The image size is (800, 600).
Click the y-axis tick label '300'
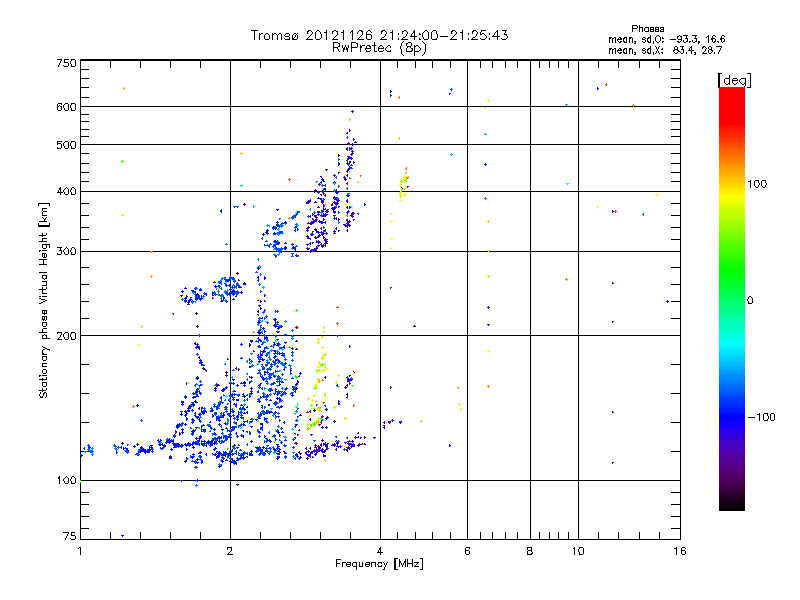[x=66, y=252]
